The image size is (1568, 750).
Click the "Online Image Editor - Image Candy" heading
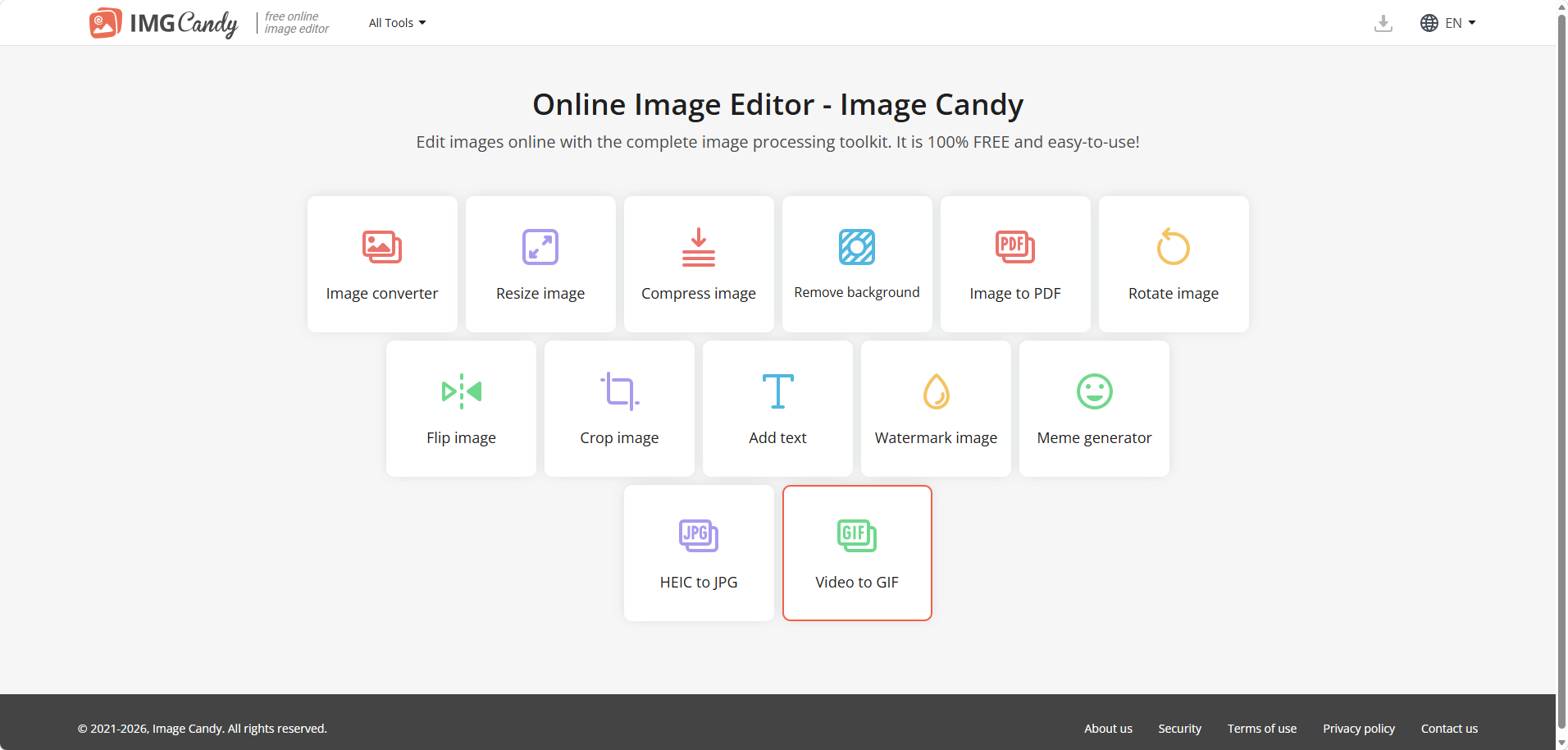pyautogui.click(x=777, y=104)
